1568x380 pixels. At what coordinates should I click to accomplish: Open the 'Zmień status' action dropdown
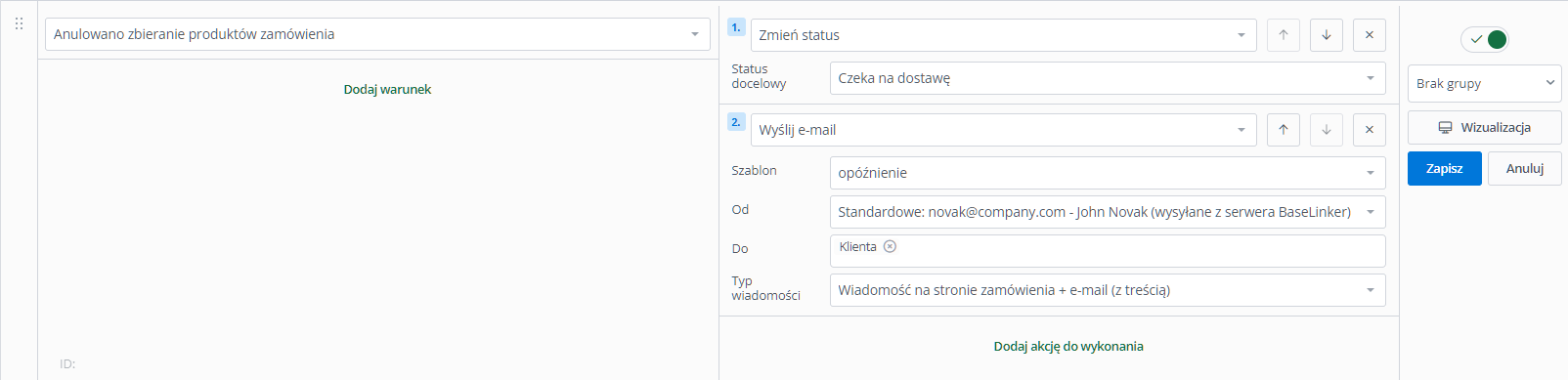tap(1004, 35)
